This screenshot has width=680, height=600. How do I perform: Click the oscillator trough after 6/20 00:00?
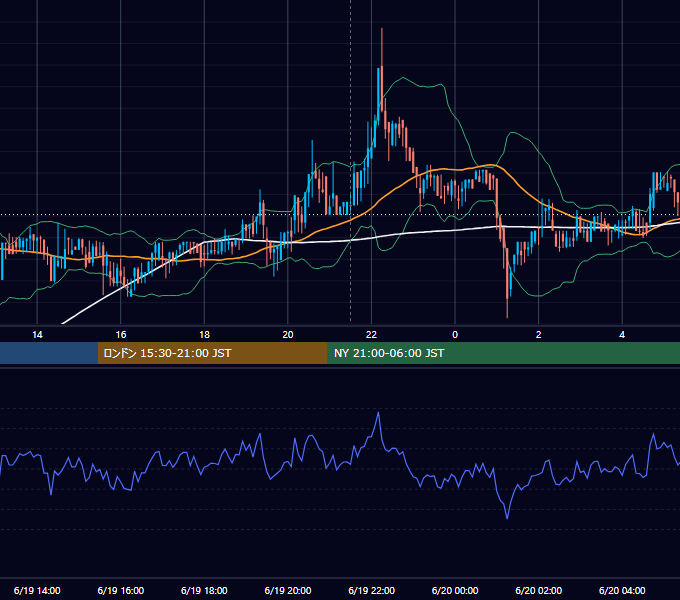tap(507, 518)
